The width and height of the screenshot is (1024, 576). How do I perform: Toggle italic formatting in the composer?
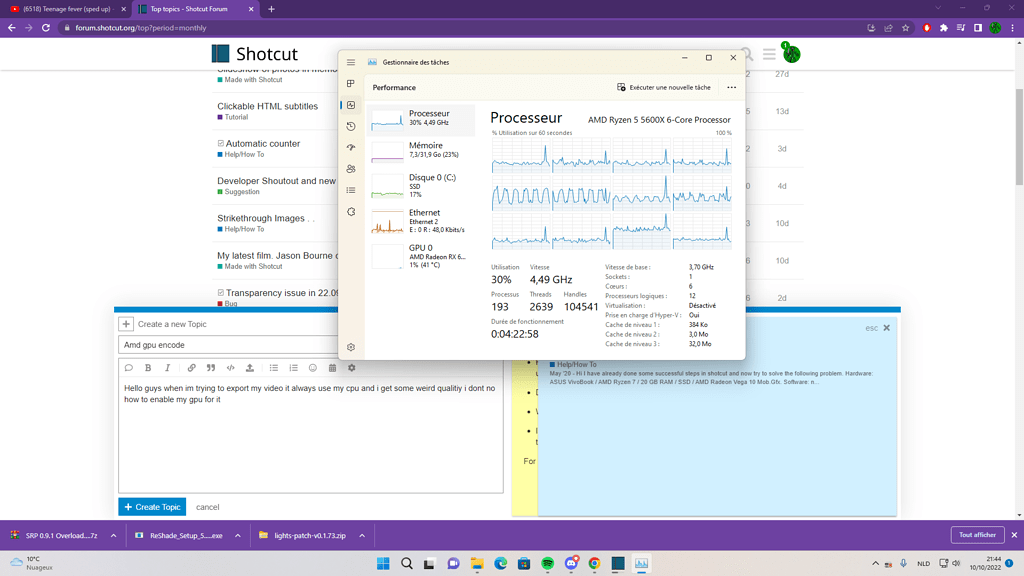pos(167,368)
